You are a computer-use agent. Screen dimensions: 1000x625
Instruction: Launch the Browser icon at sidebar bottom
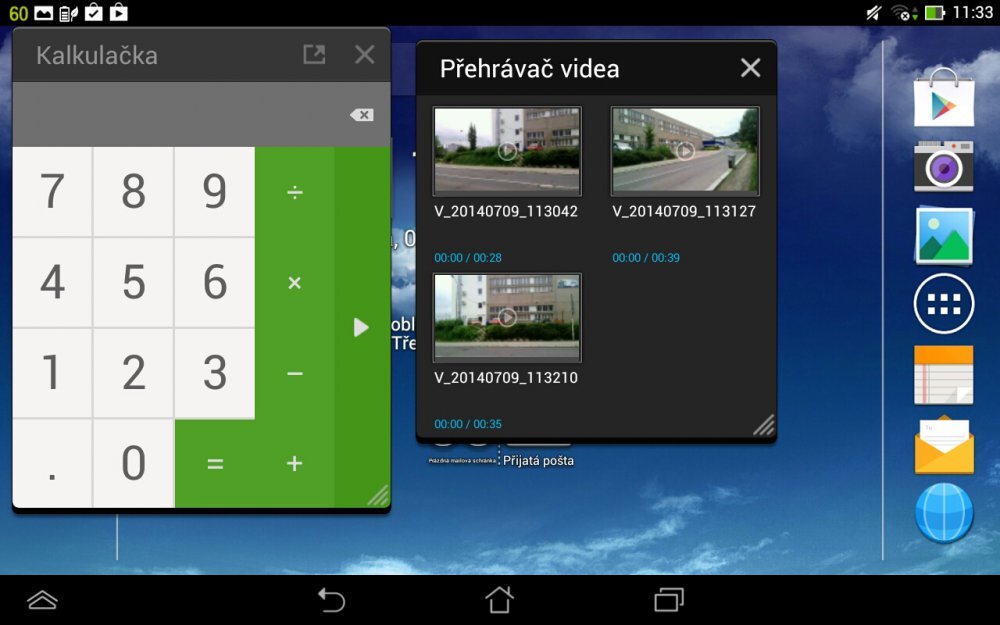pyautogui.click(x=944, y=513)
